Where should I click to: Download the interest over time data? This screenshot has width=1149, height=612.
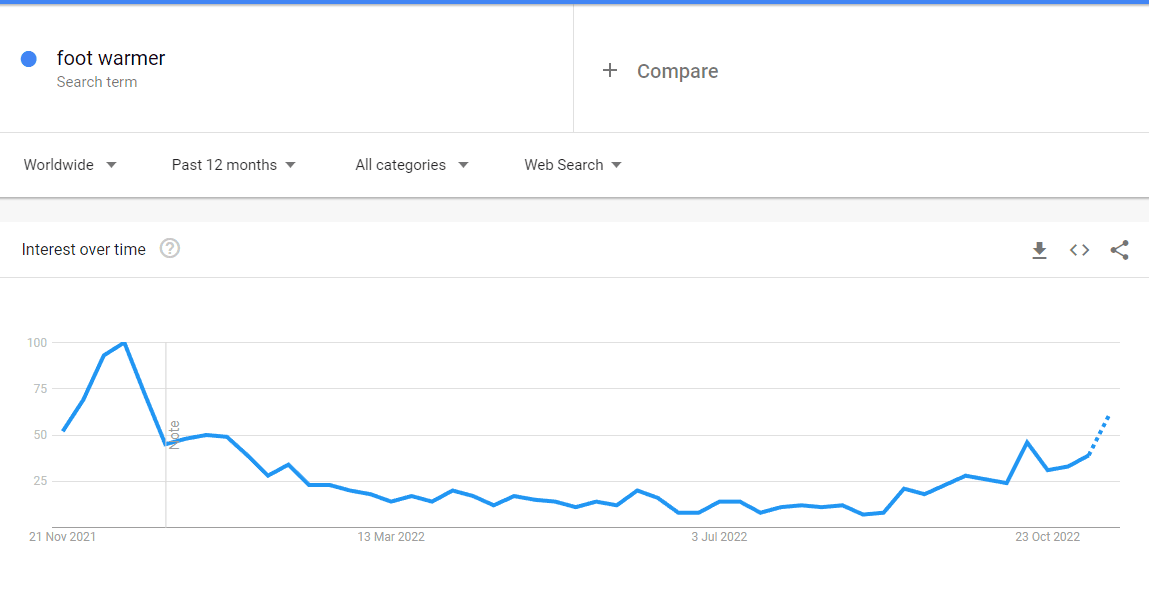[1039, 251]
